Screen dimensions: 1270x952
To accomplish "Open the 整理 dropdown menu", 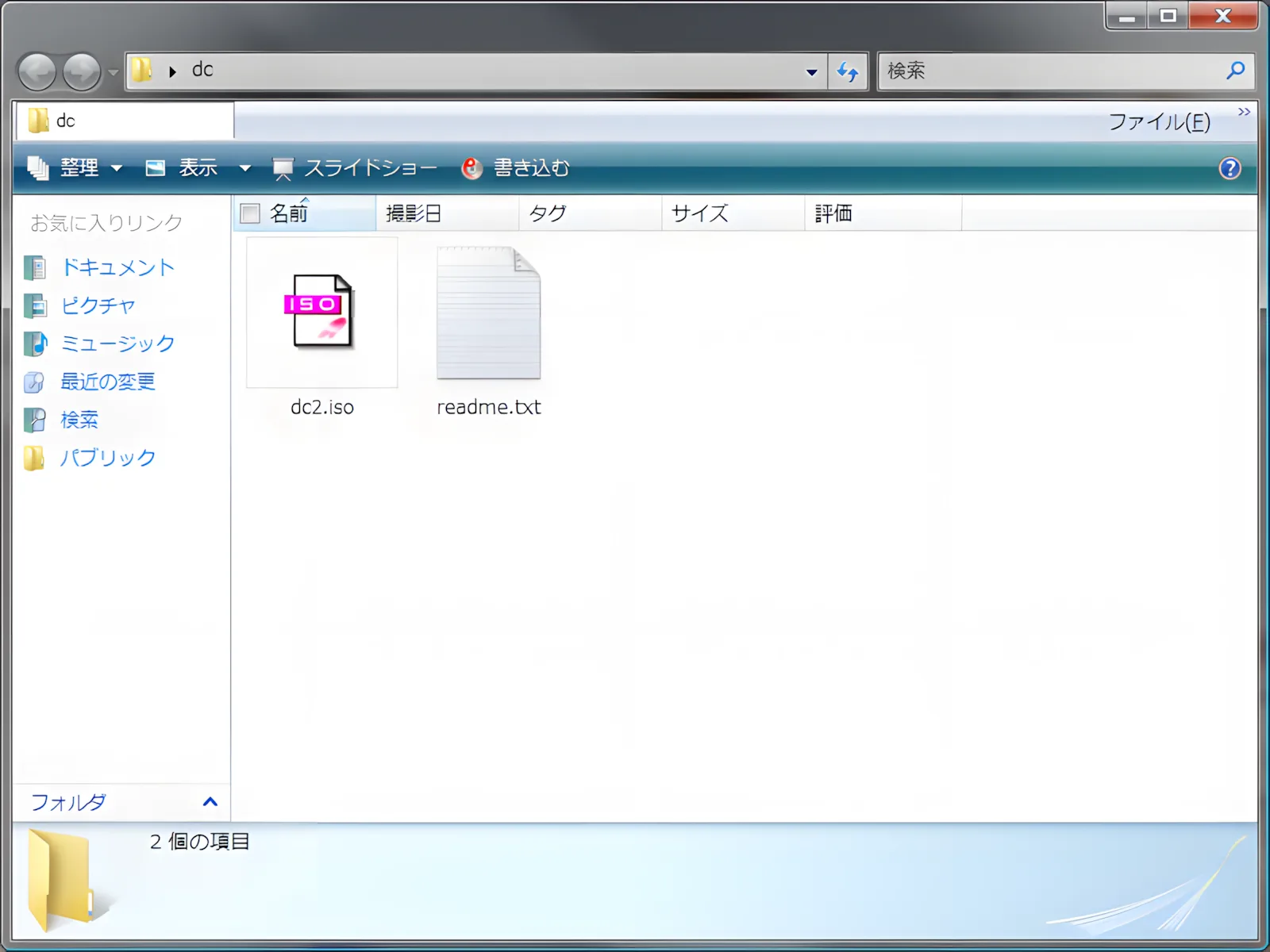I will coord(79,168).
